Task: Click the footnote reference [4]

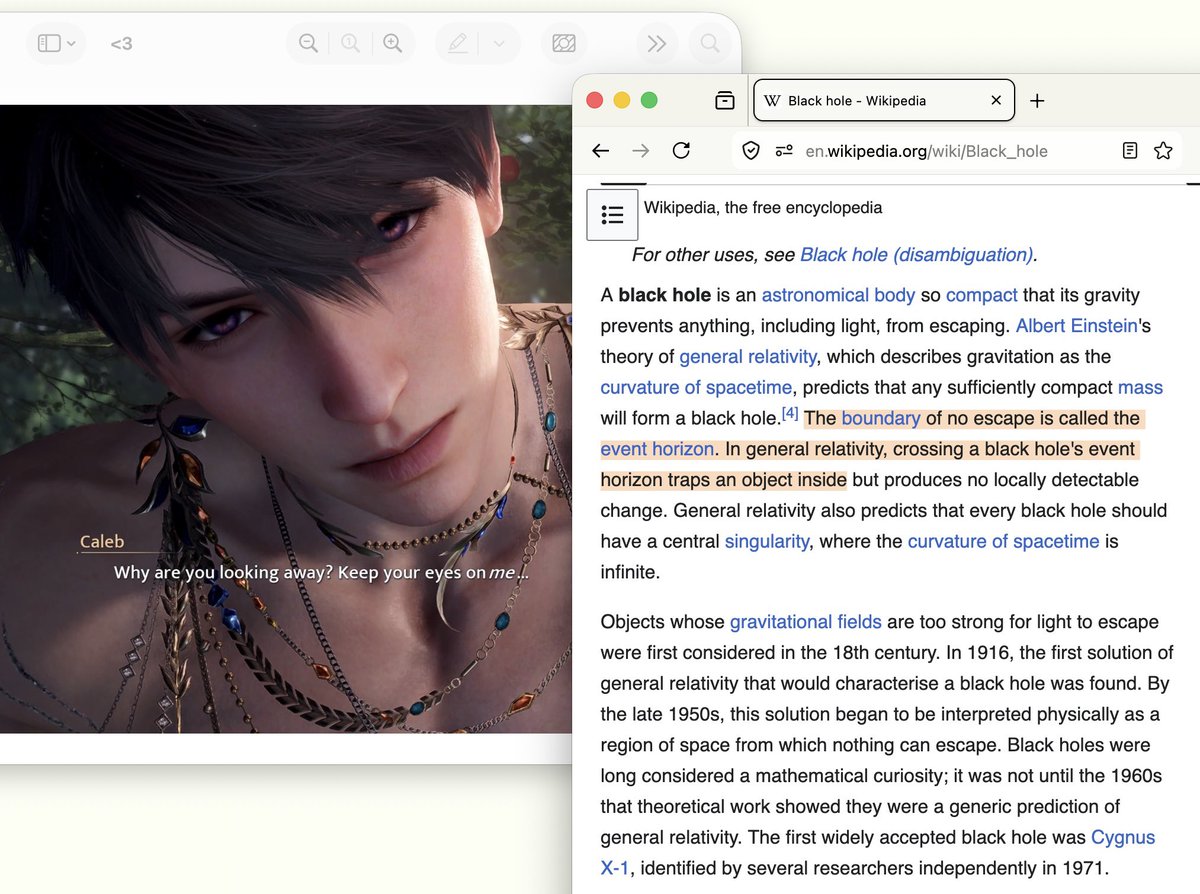Action: [x=790, y=413]
